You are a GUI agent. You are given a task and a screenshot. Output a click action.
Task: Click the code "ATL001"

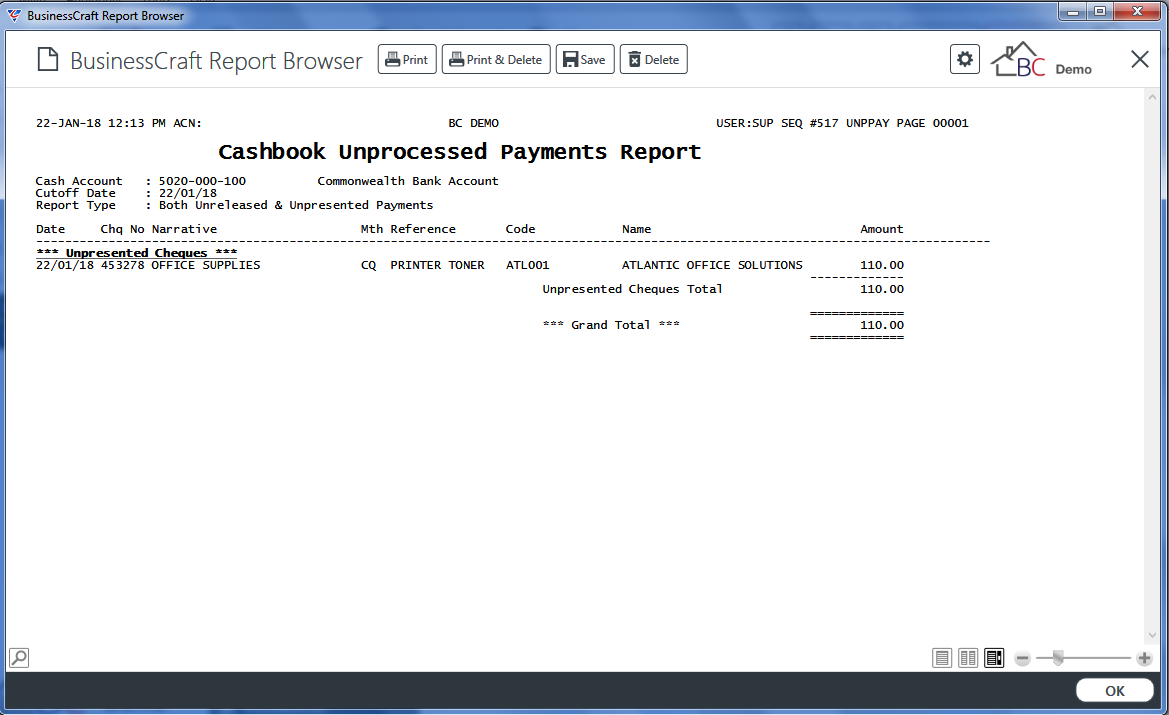[527, 265]
